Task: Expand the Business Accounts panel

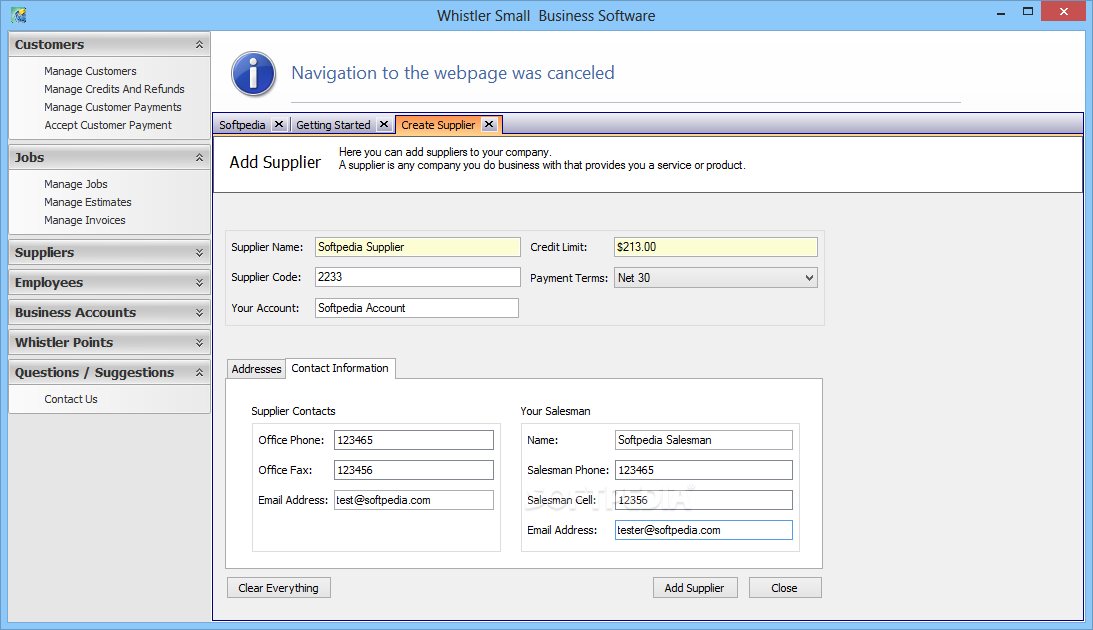Action: [x=199, y=312]
